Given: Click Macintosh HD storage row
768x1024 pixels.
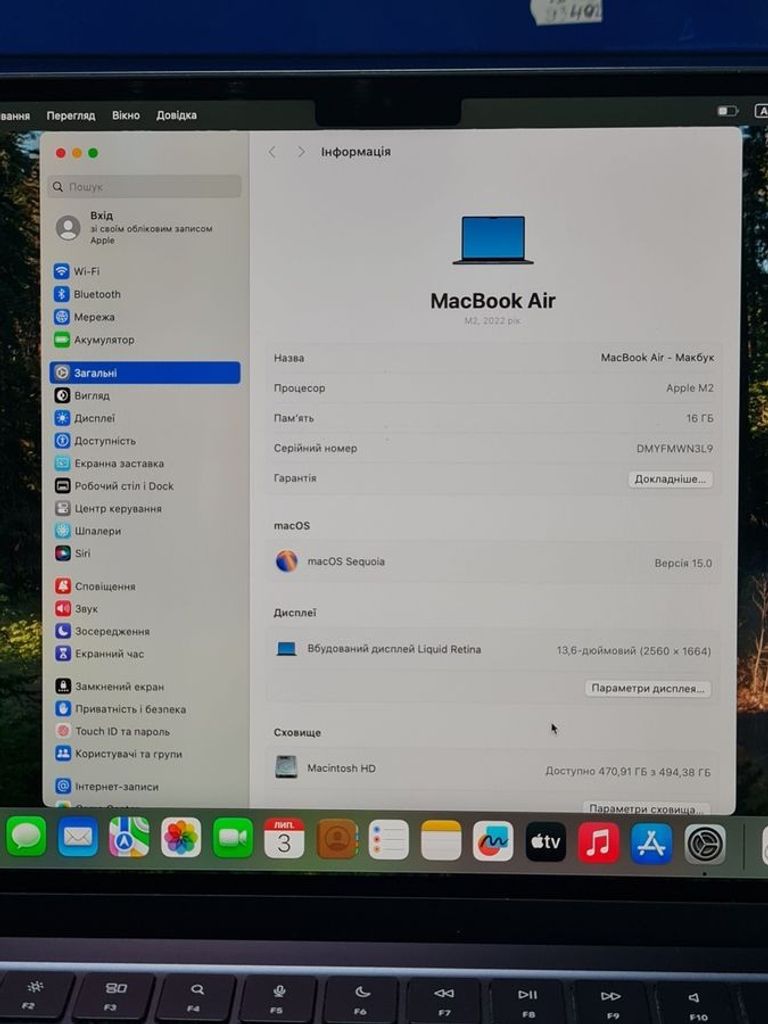Looking at the screenshot, I should [x=494, y=769].
